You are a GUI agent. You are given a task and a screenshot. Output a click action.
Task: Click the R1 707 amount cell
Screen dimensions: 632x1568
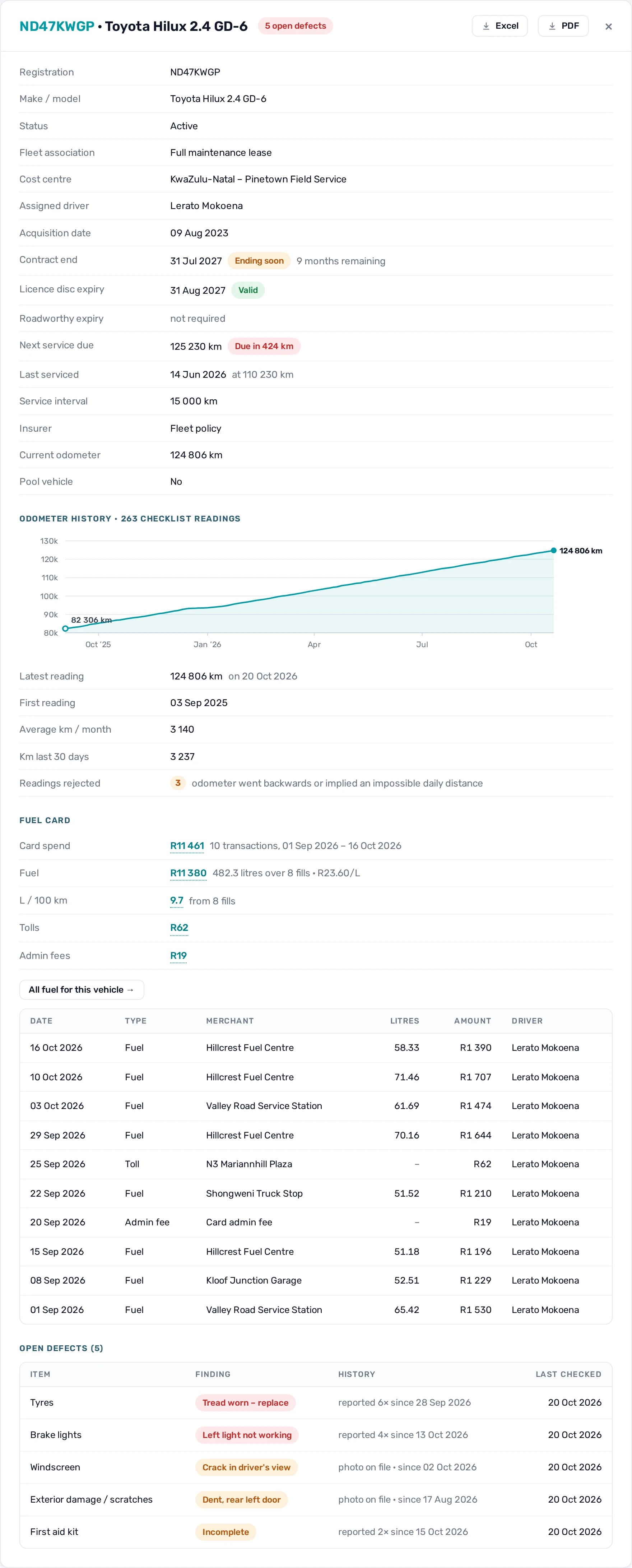[475, 1077]
